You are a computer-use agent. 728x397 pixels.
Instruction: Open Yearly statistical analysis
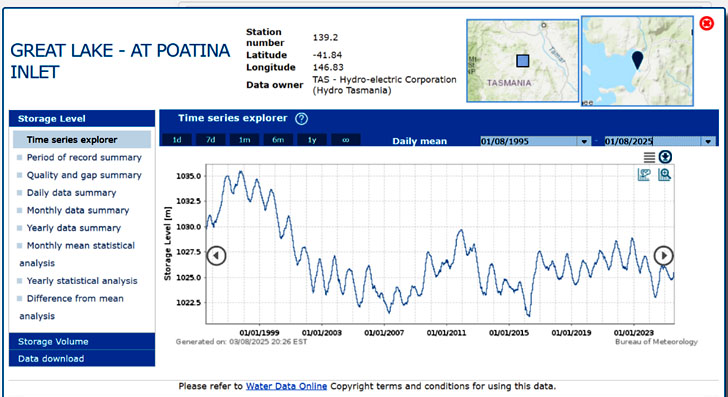point(82,281)
